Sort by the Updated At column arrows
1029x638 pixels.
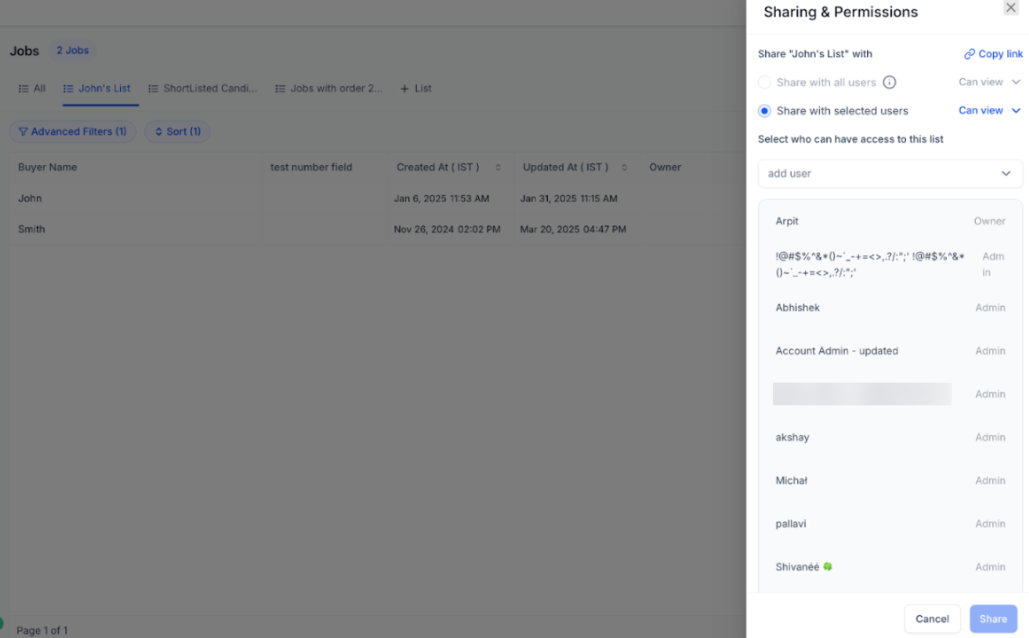click(x=625, y=168)
